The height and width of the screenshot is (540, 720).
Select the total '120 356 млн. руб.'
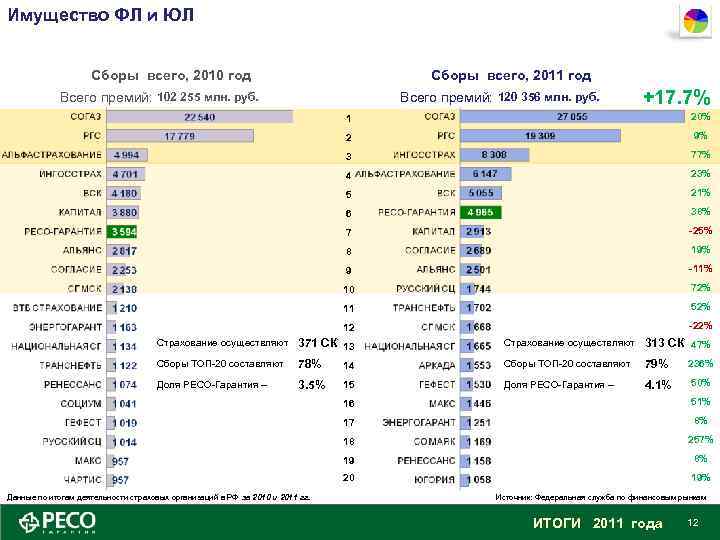coord(549,97)
